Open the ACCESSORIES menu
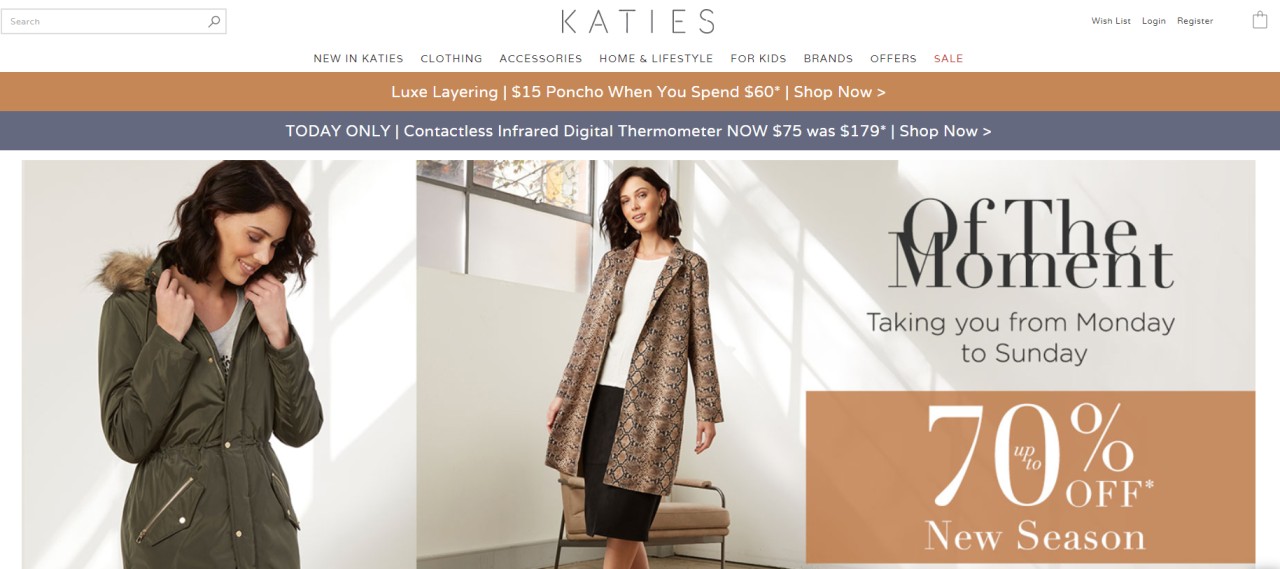Screen dimensions: 1280x569 [540, 59]
